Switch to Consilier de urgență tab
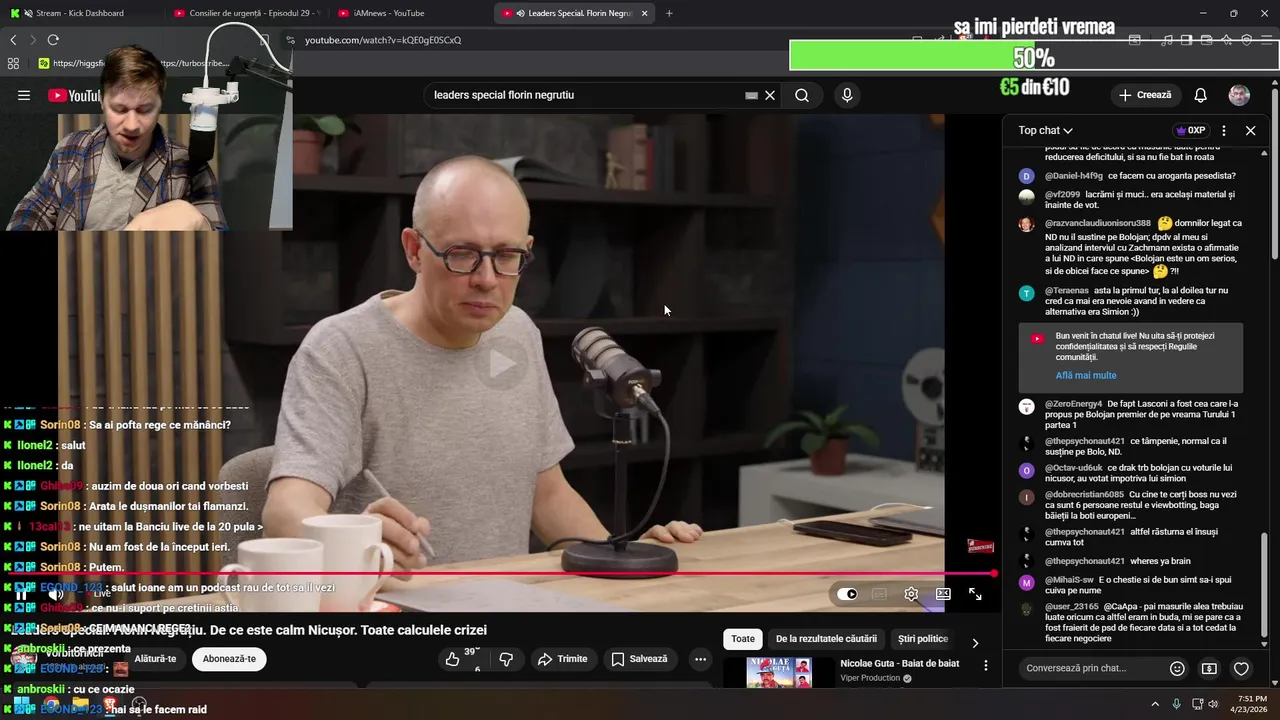 coord(245,13)
